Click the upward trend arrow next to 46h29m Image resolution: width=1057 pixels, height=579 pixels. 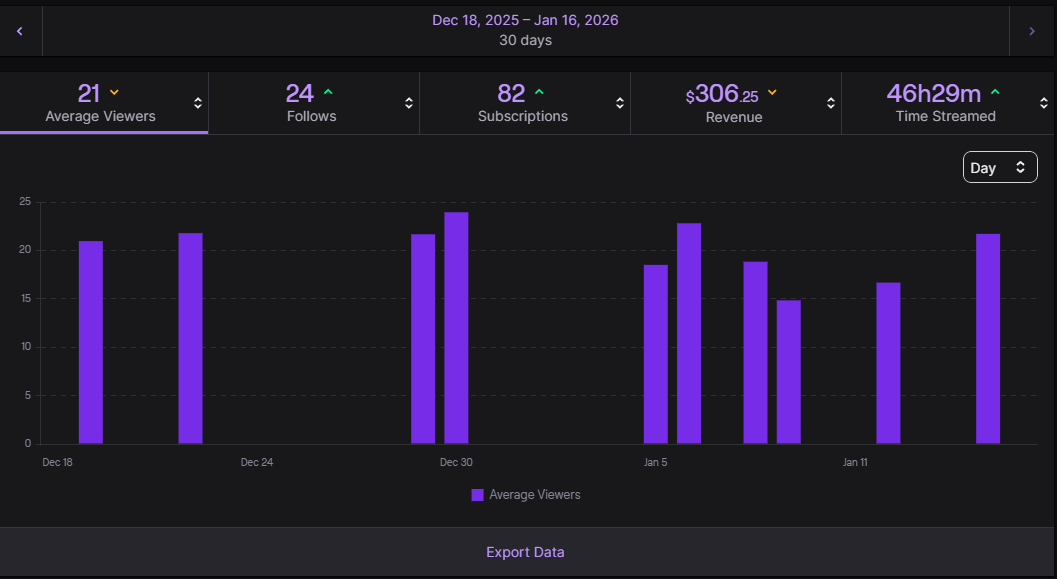pyautogui.click(x=996, y=92)
